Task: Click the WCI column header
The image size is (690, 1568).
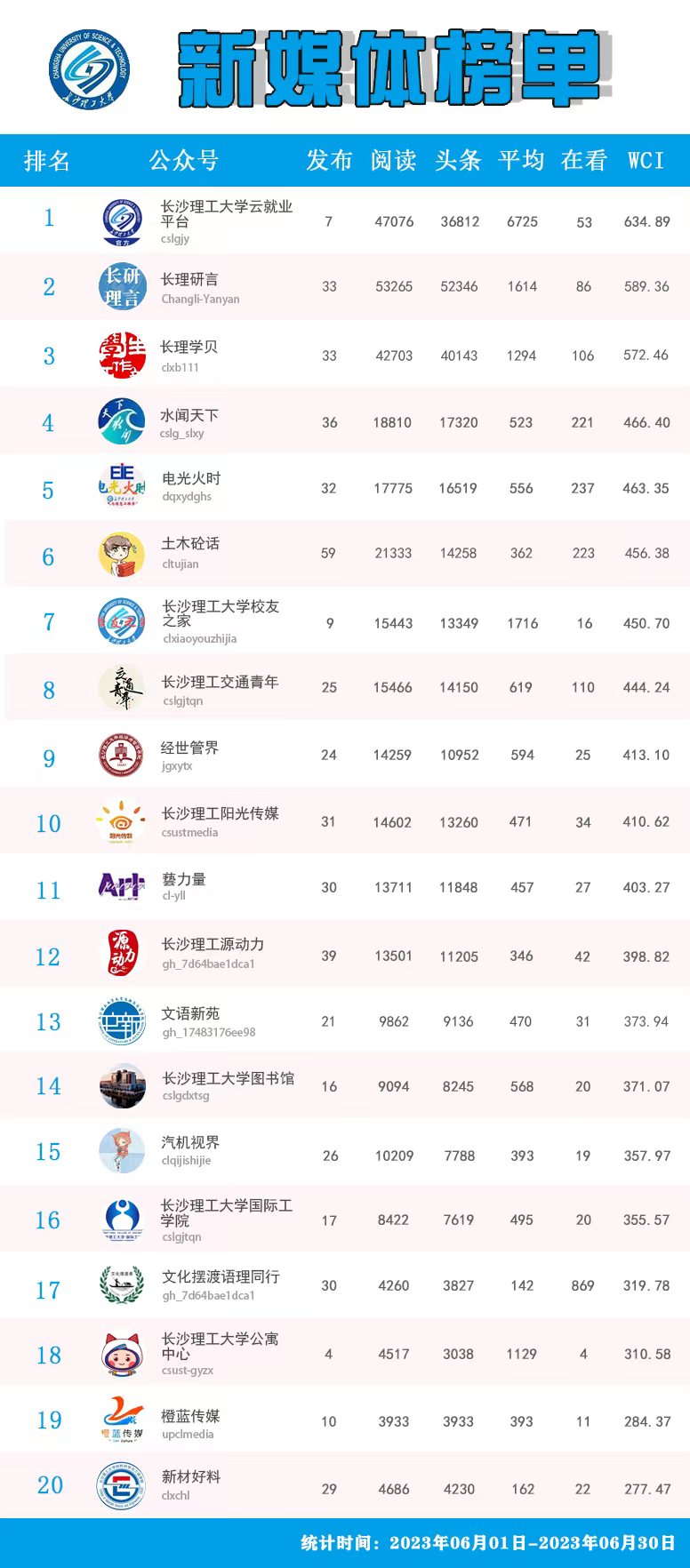Action: [x=646, y=161]
